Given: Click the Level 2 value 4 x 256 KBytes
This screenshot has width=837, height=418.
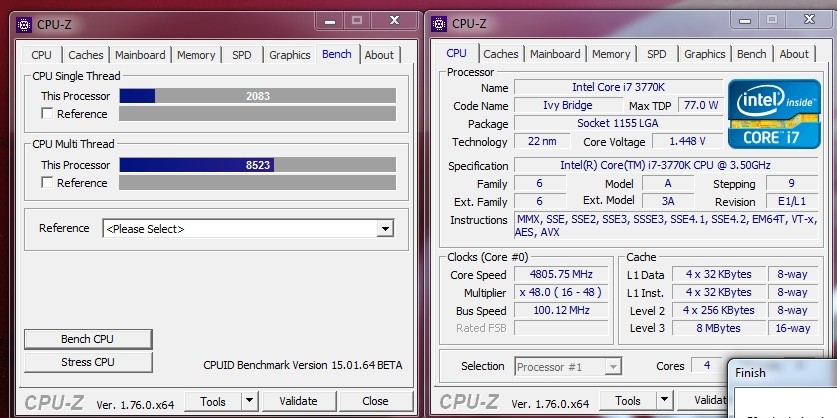Looking at the screenshot, I should (718, 310).
